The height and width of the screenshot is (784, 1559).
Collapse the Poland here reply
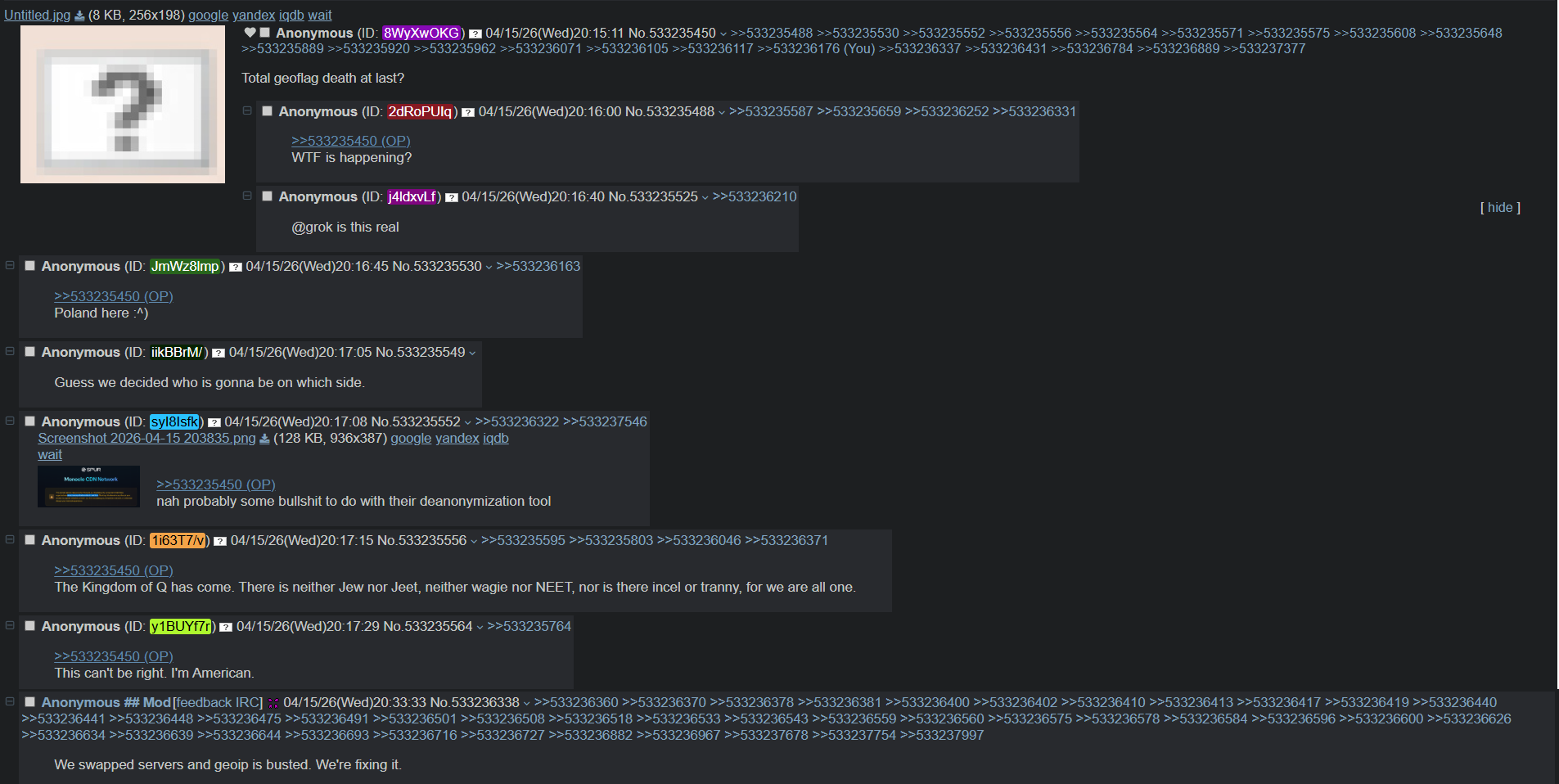click(10, 265)
